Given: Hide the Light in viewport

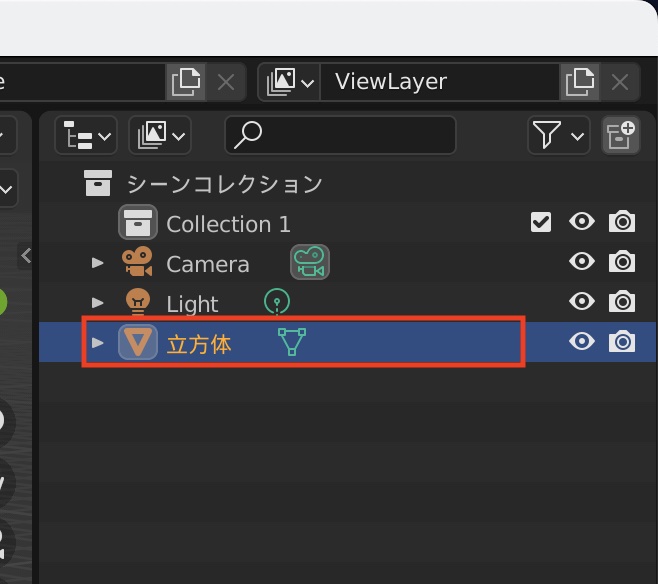Looking at the screenshot, I should tap(581, 302).
